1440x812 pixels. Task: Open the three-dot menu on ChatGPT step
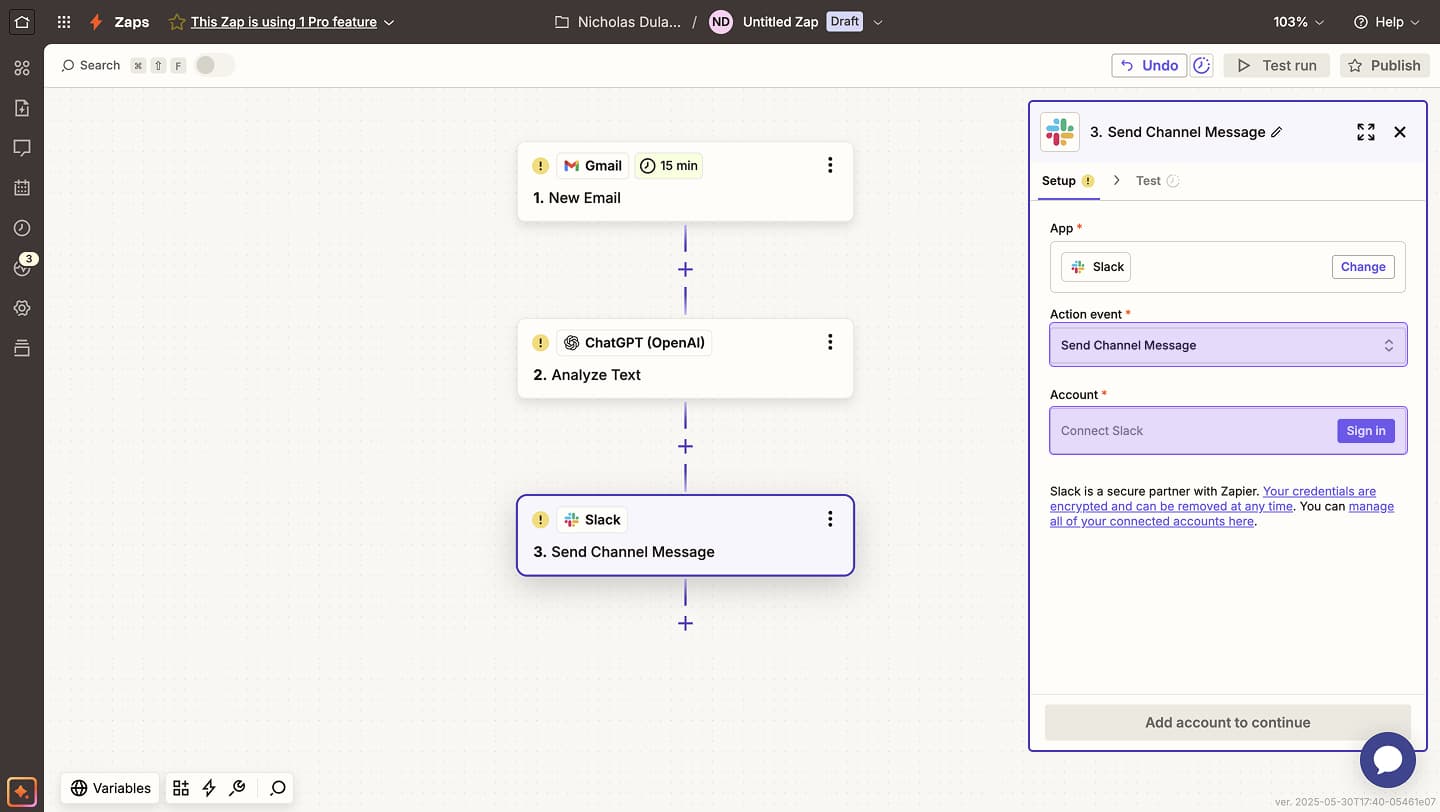(x=830, y=342)
